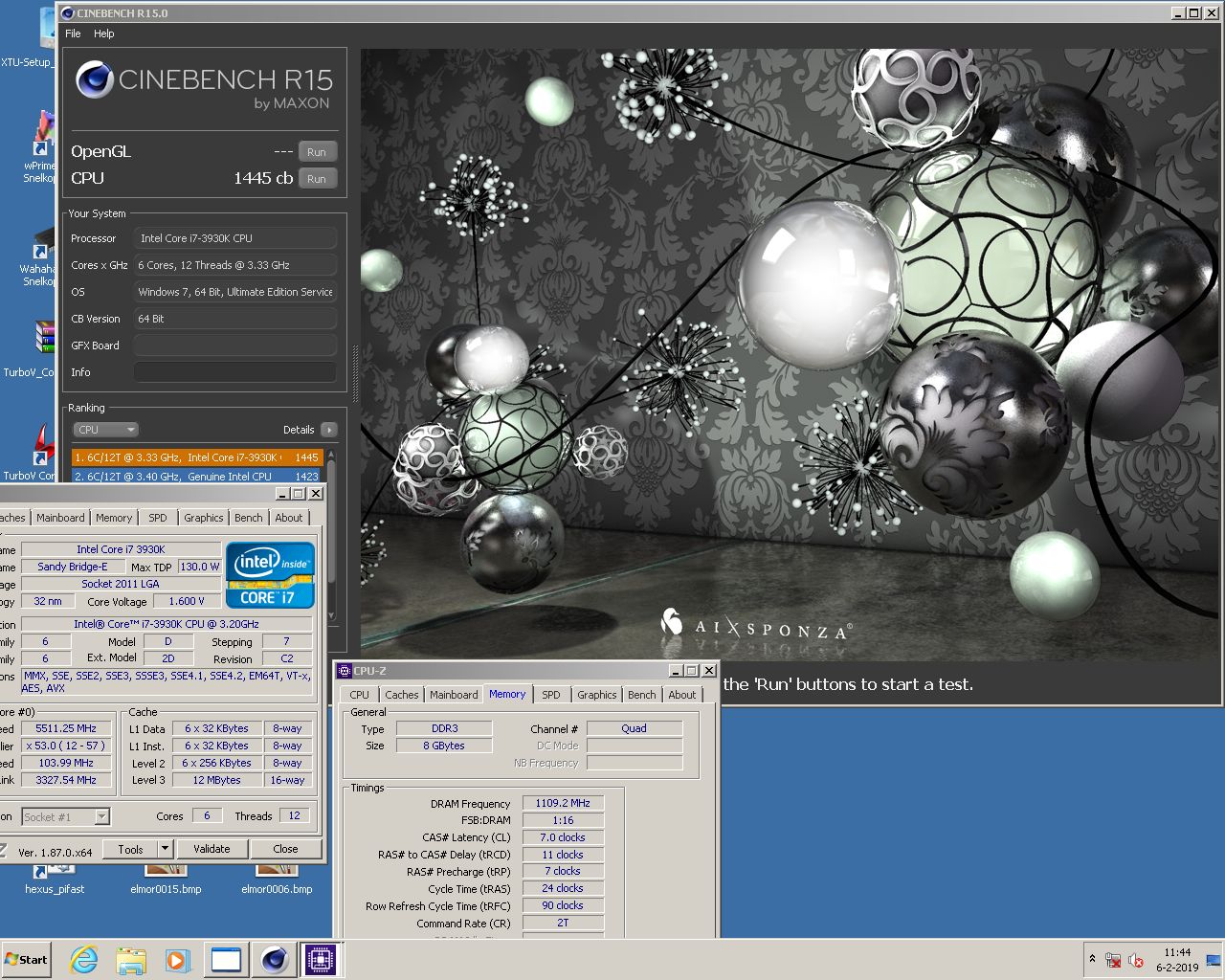This screenshot has height=980, width=1225.
Task: Open Graphics tab in front CPU-Z window
Action: click(597, 695)
